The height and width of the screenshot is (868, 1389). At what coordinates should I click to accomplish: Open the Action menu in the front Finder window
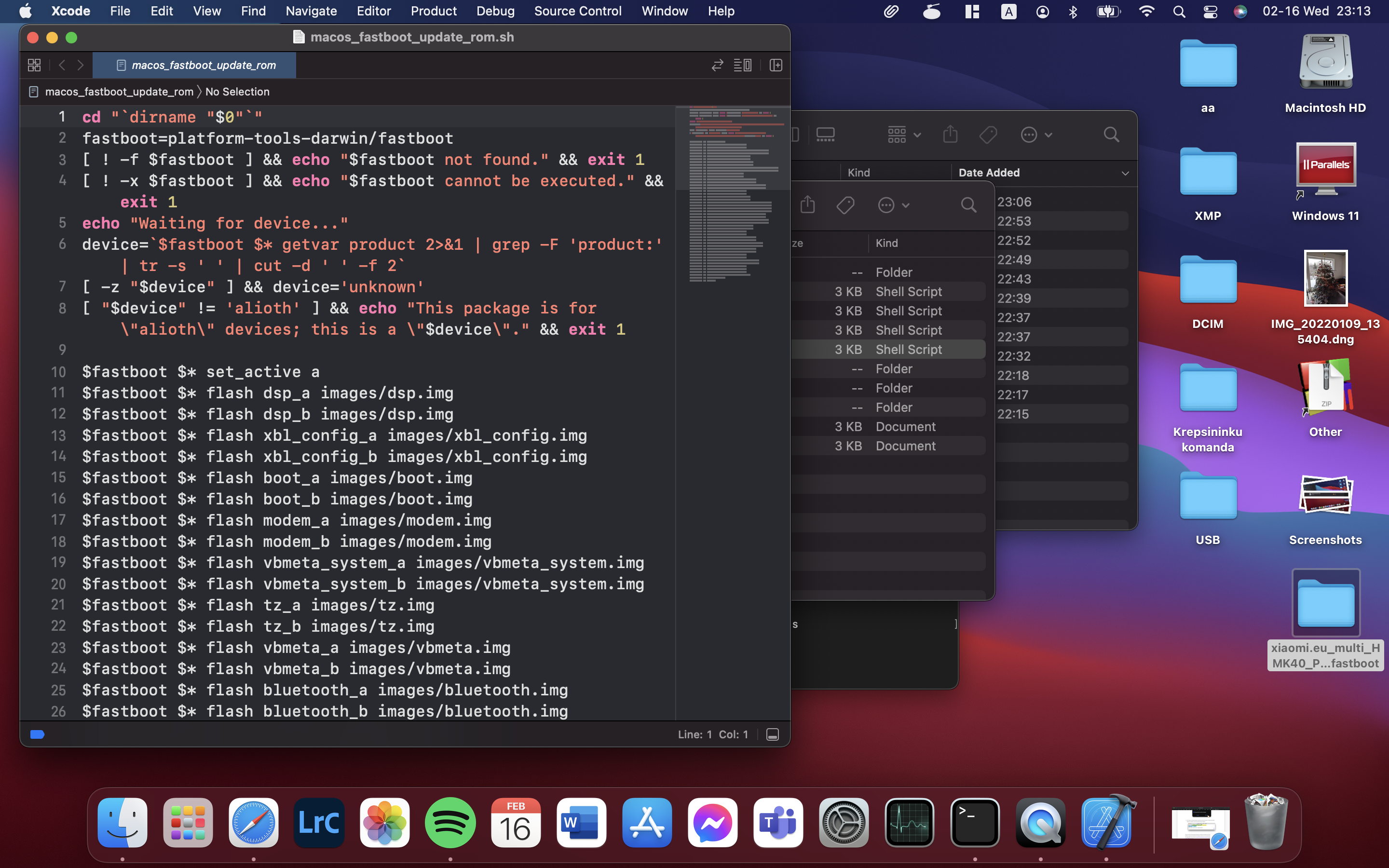(894, 205)
